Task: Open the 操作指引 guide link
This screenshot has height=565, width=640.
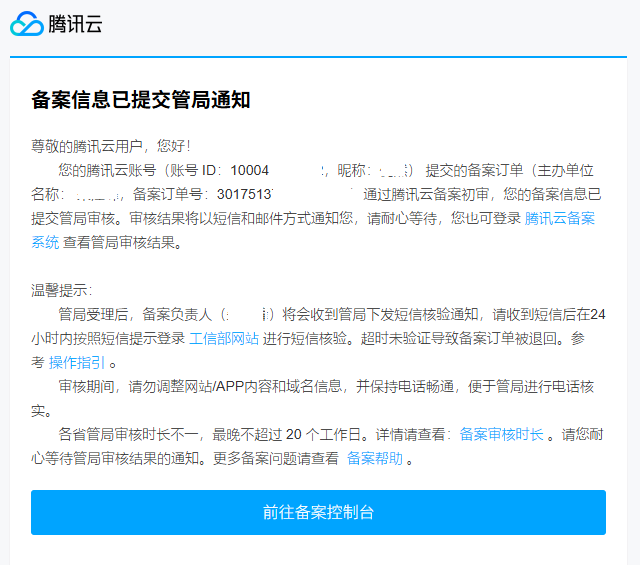Action: pyautogui.click(x=77, y=362)
